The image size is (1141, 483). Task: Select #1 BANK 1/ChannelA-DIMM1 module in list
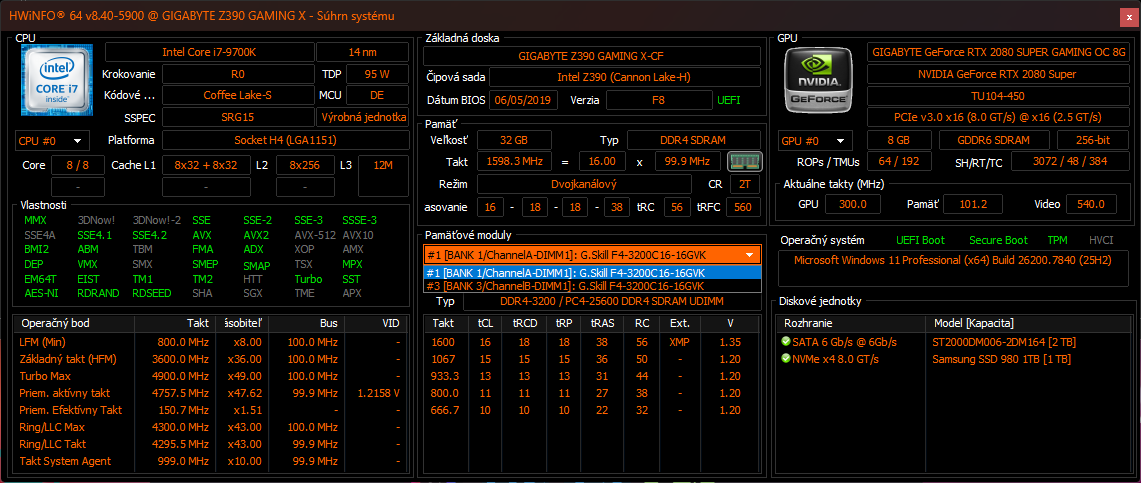tap(592, 273)
